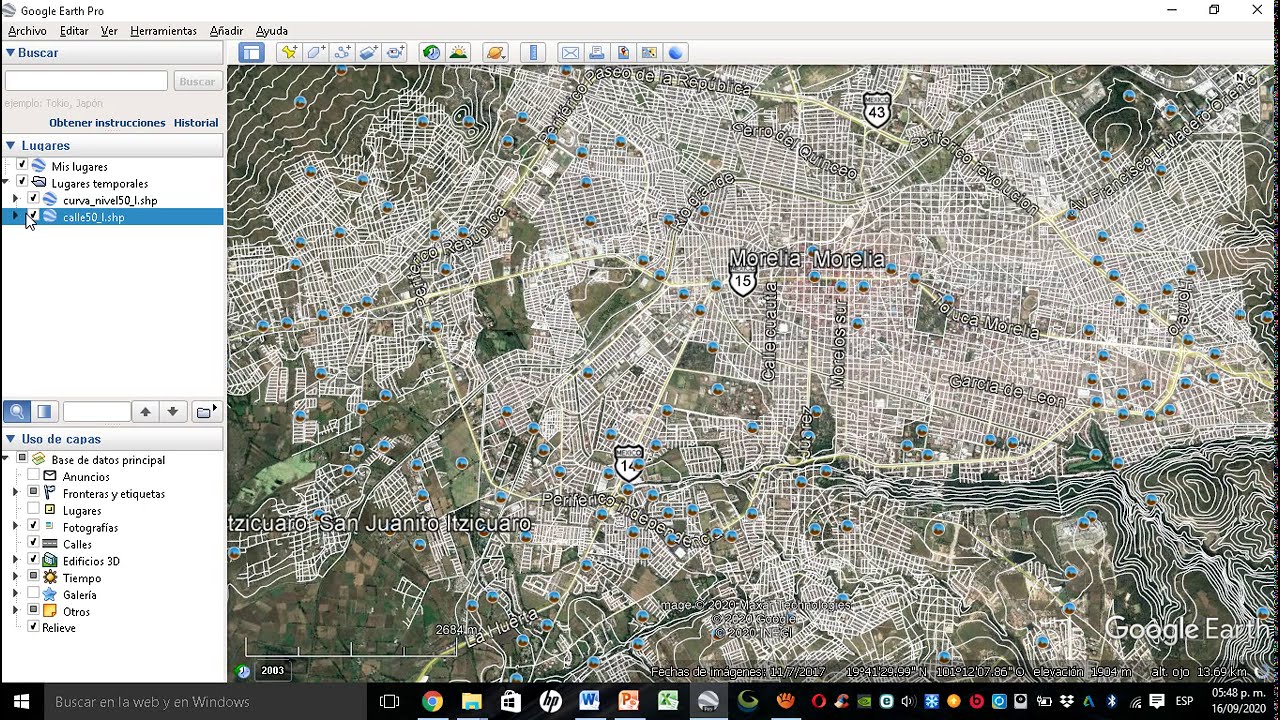View in Google Maps icon
The width and height of the screenshot is (1280, 720).
click(649, 52)
